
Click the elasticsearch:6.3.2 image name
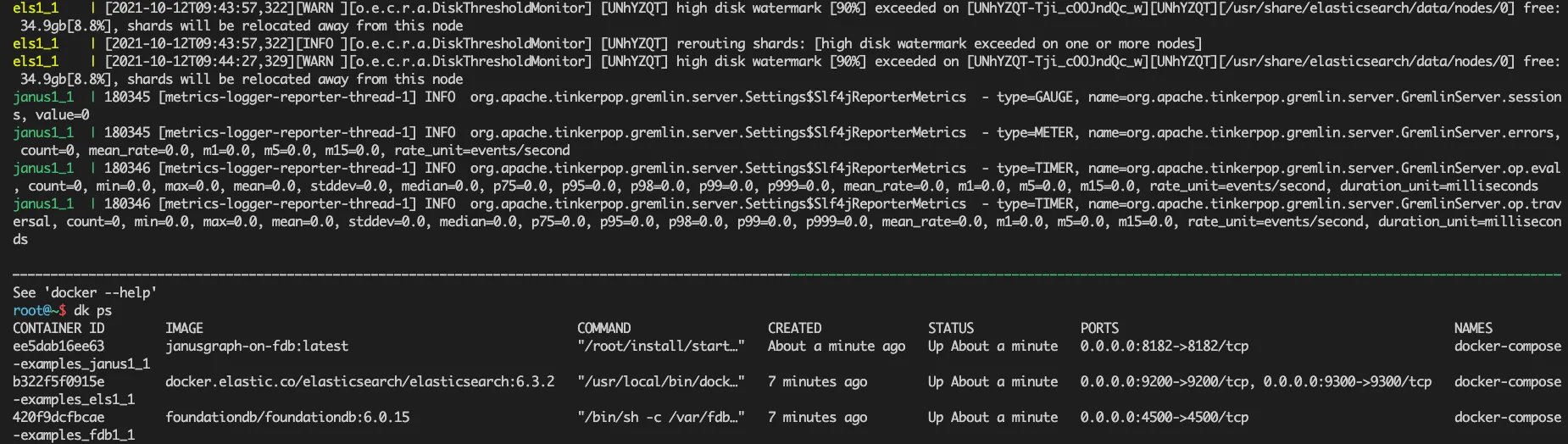360,381
